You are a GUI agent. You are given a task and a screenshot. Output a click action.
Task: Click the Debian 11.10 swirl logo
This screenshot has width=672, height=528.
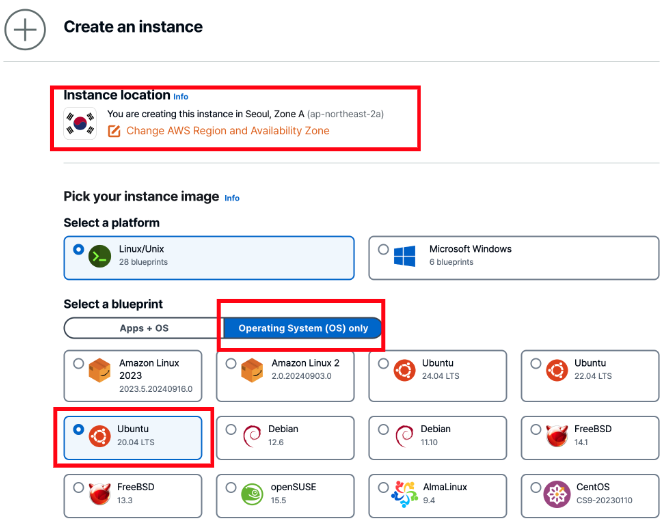[404, 436]
